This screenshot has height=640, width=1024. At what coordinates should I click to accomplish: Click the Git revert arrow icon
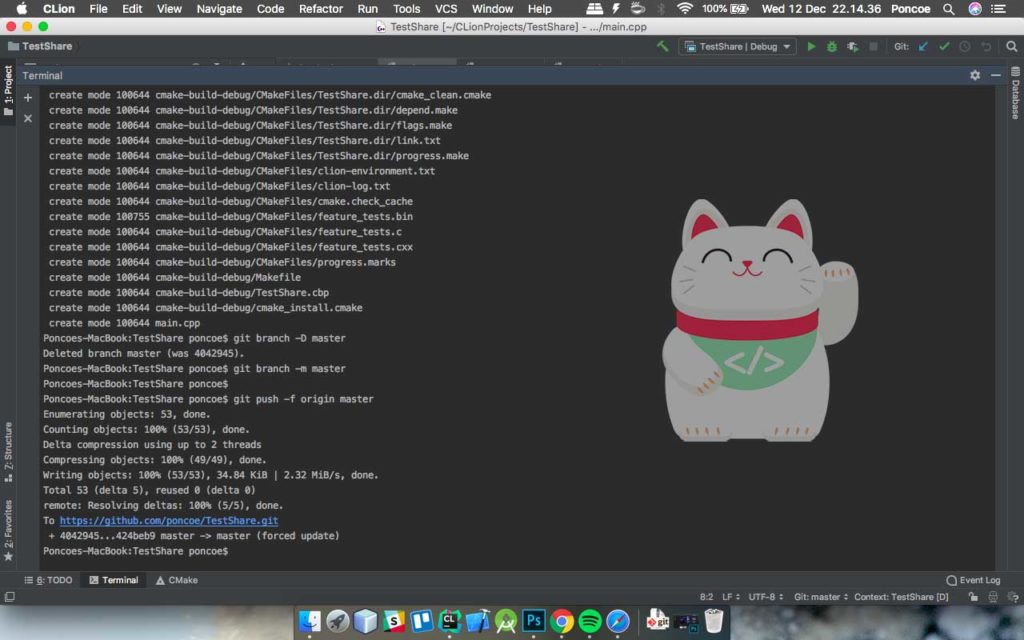tap(986, 46)
